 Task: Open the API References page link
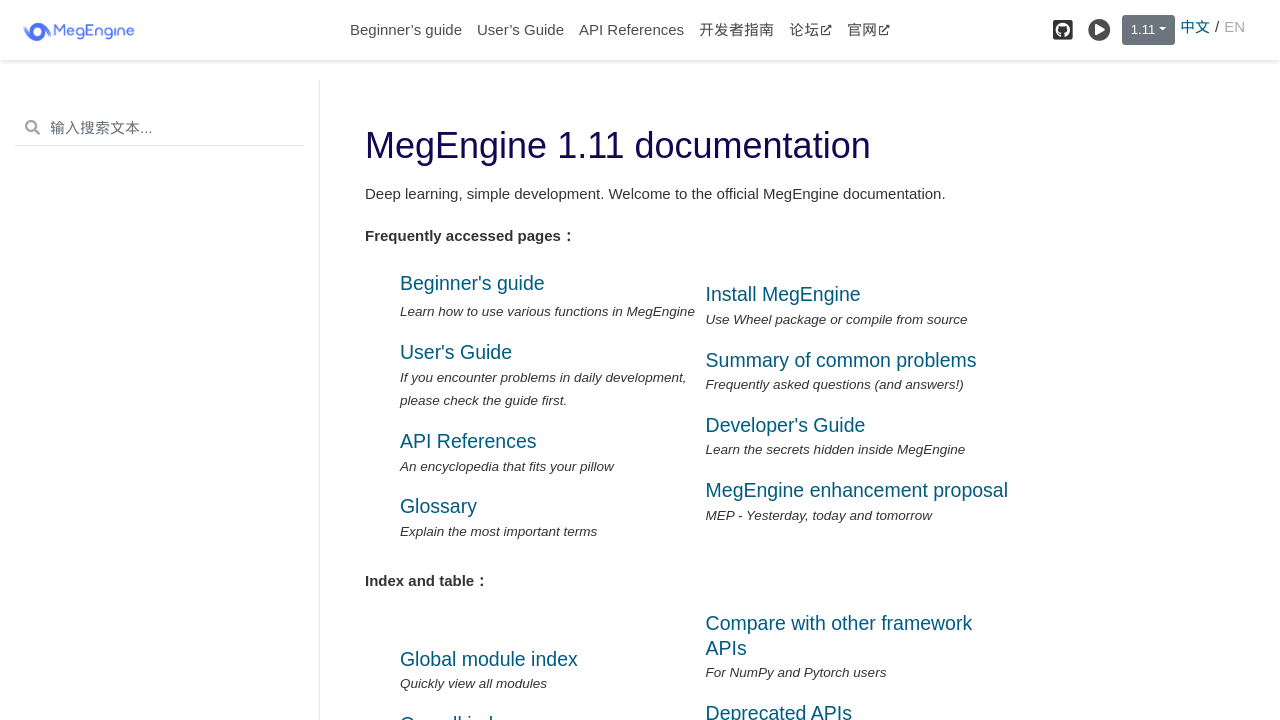[x=468, y=441]
